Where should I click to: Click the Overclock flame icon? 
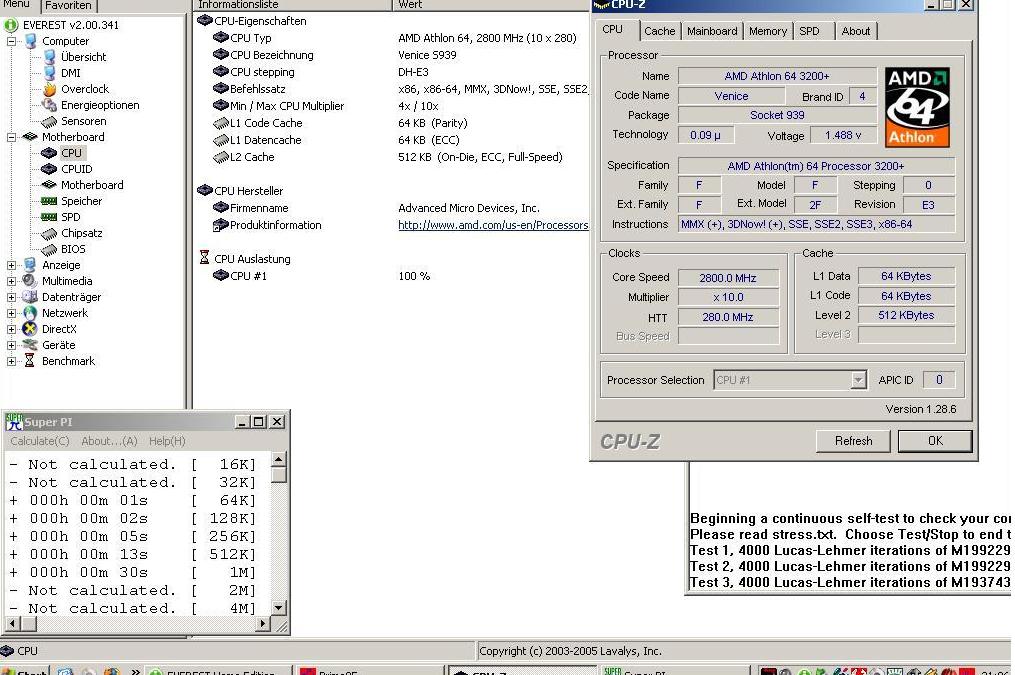tap(49, 89)
